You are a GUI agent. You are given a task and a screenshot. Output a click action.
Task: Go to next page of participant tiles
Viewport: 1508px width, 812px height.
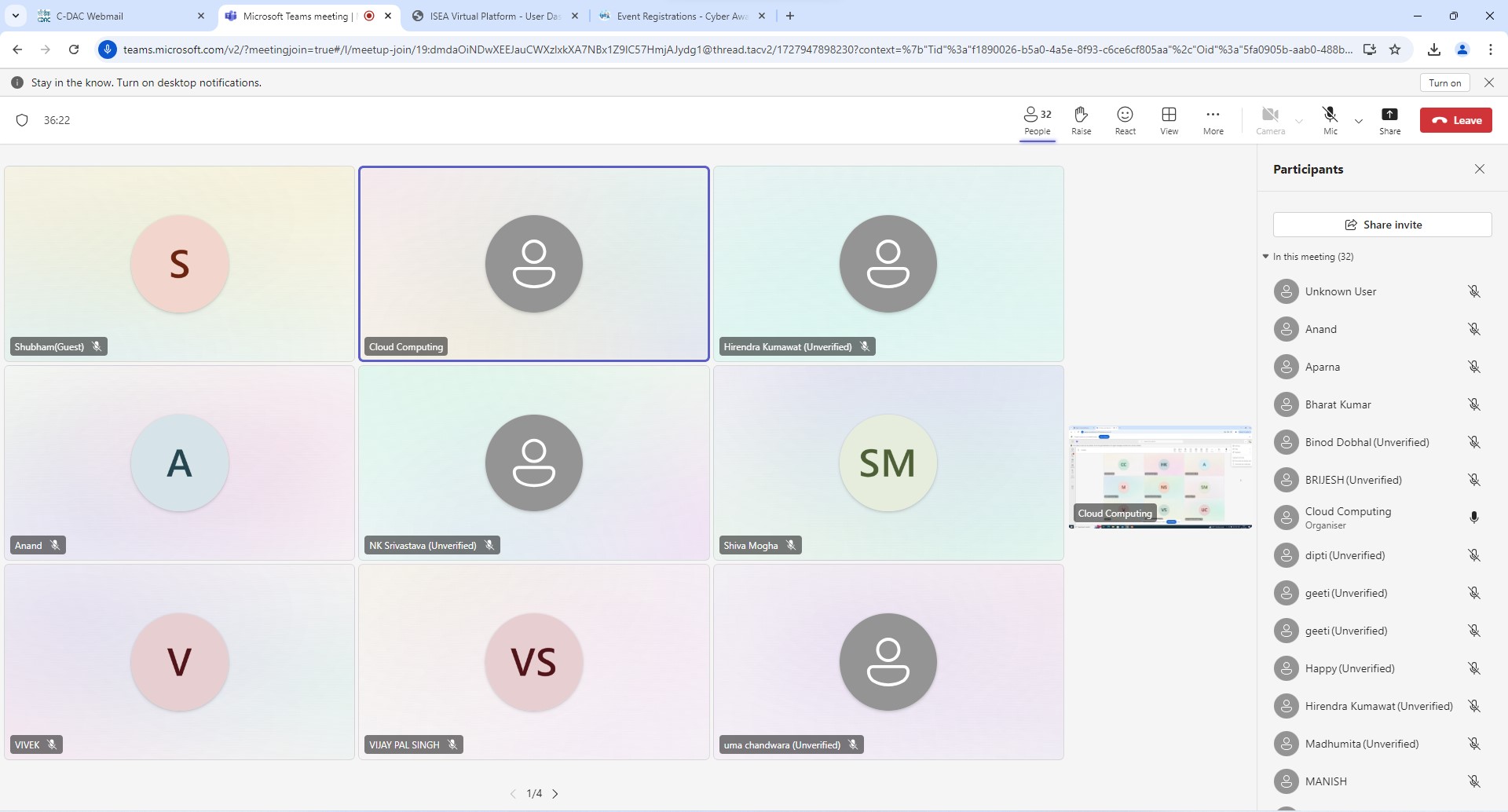(x=555, y=794)
